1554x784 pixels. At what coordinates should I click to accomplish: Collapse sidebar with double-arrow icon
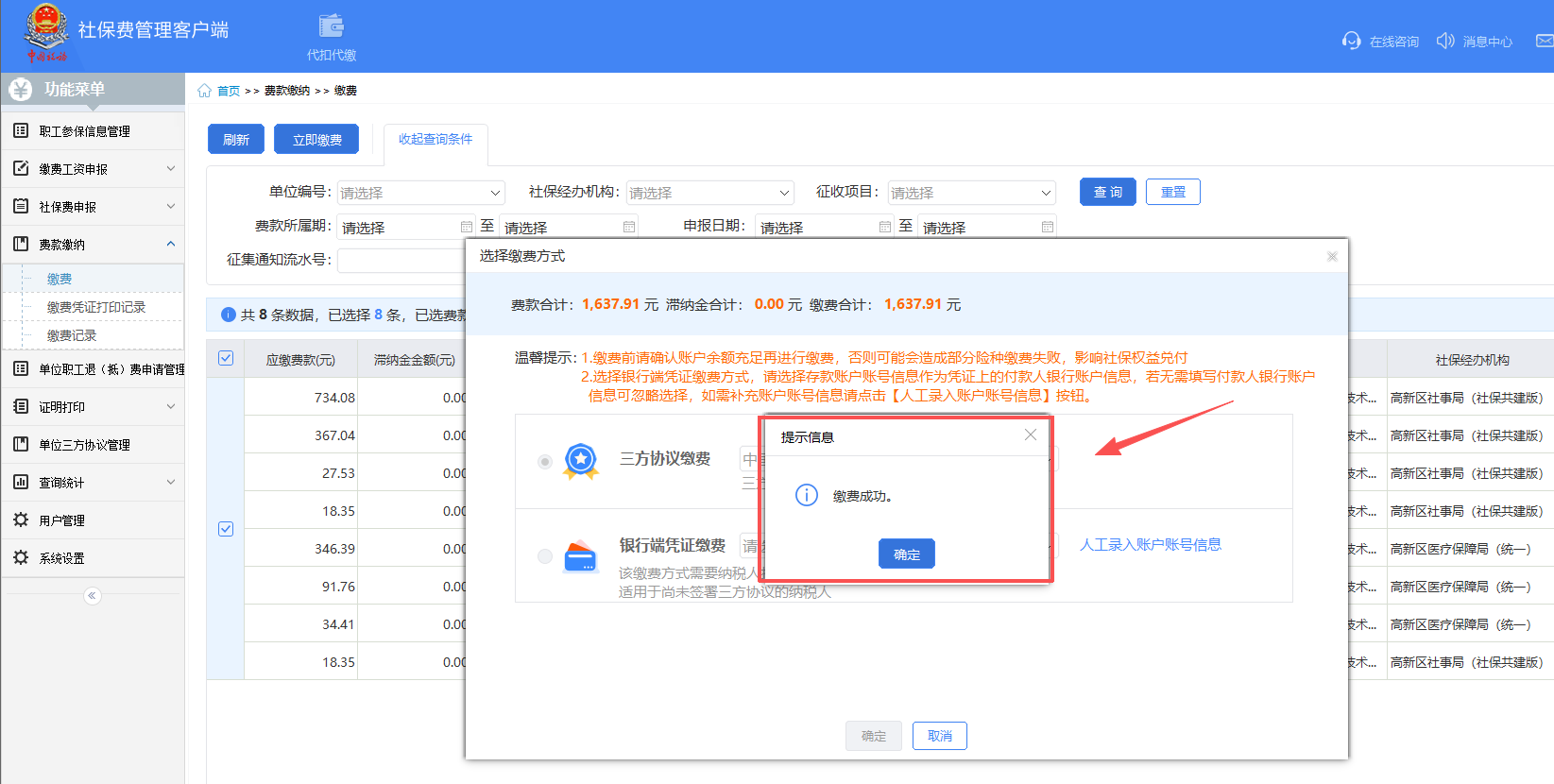[x=92, y=596]
